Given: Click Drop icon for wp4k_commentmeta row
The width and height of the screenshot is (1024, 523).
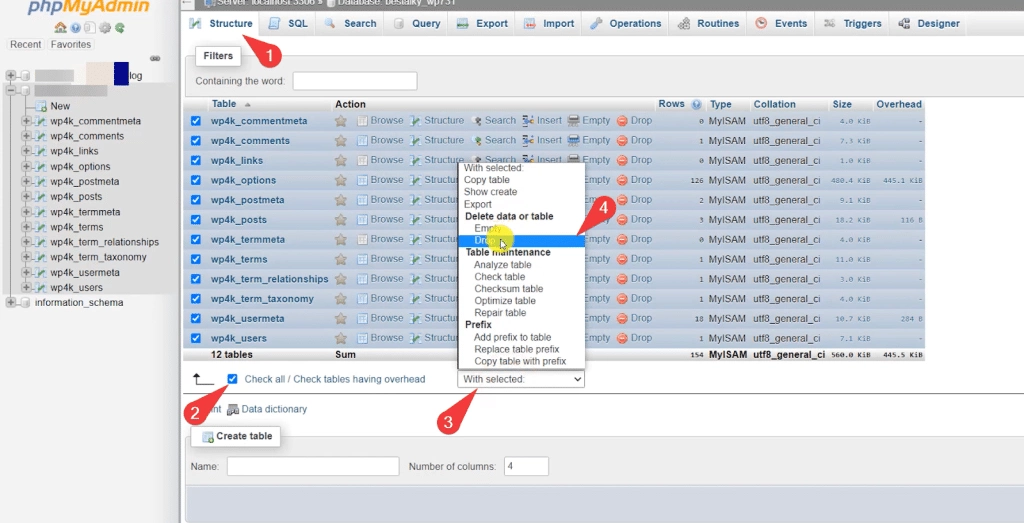Looking at the screenshot, I should (x=622, y=121).
